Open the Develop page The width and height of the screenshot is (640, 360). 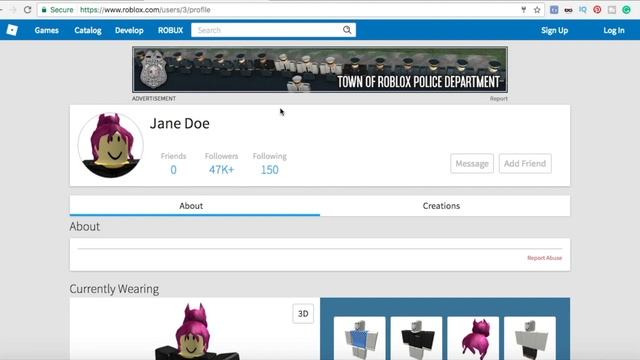pyautogui.click(x=129, y=30)
